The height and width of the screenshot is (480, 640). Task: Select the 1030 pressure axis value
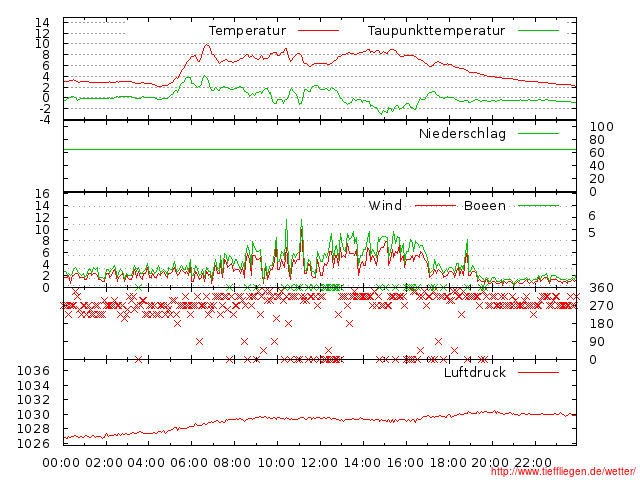point(33,414)
